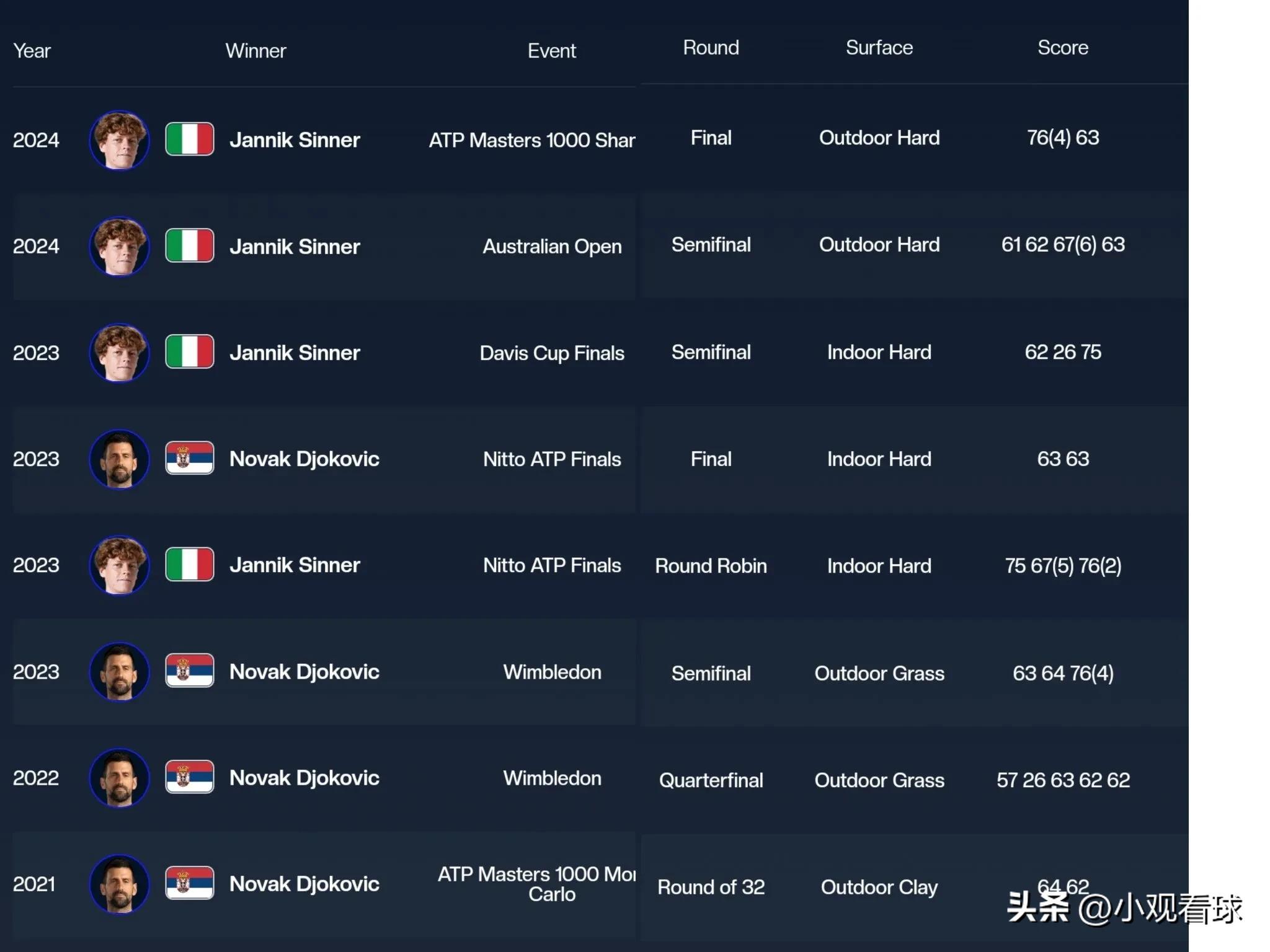Click the Round column header
Image resolution: width=1270 pixels, height=952 pixels.
711,48
